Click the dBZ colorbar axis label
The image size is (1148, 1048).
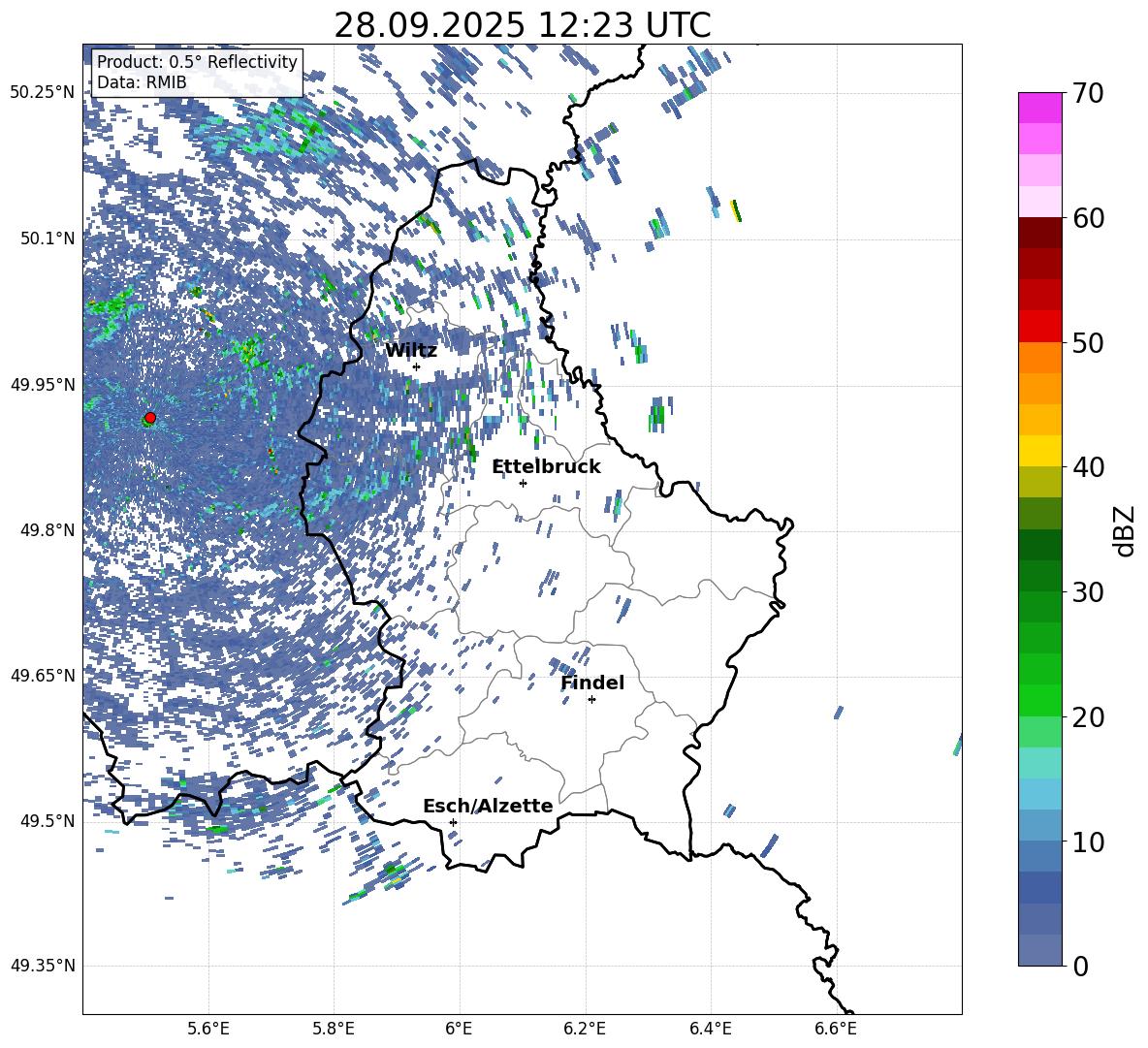1126,530
